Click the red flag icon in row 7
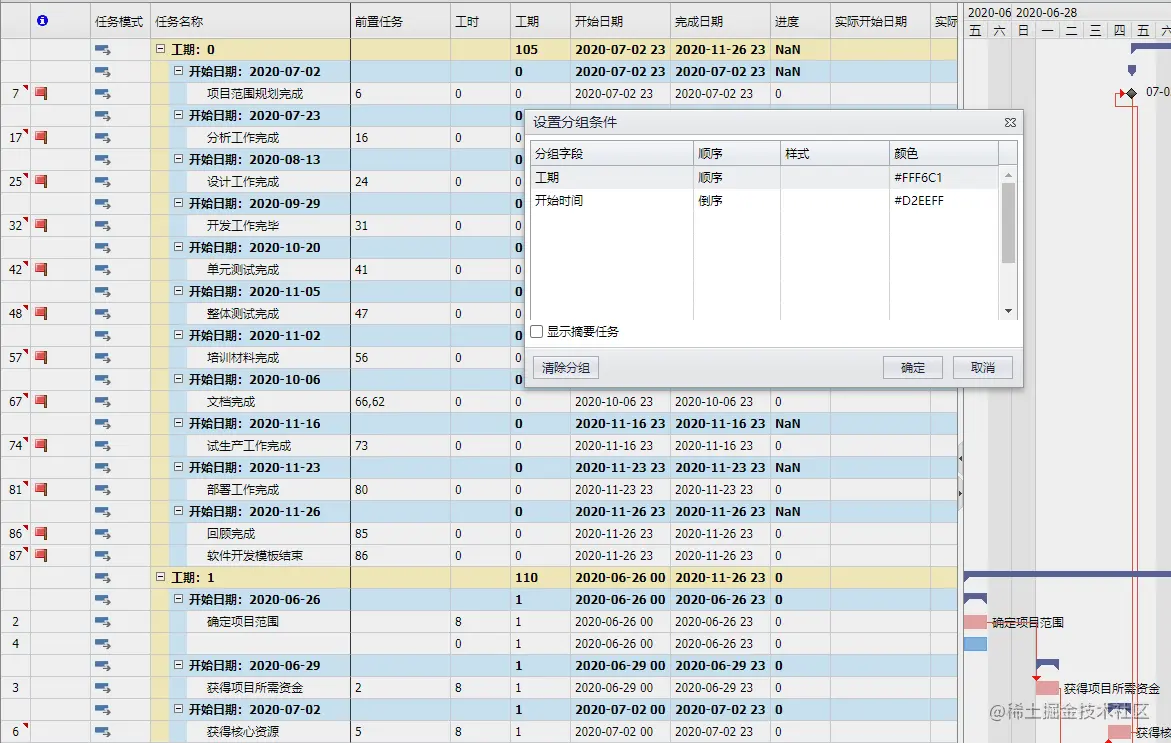1171x743 pixels. [41, 93]
